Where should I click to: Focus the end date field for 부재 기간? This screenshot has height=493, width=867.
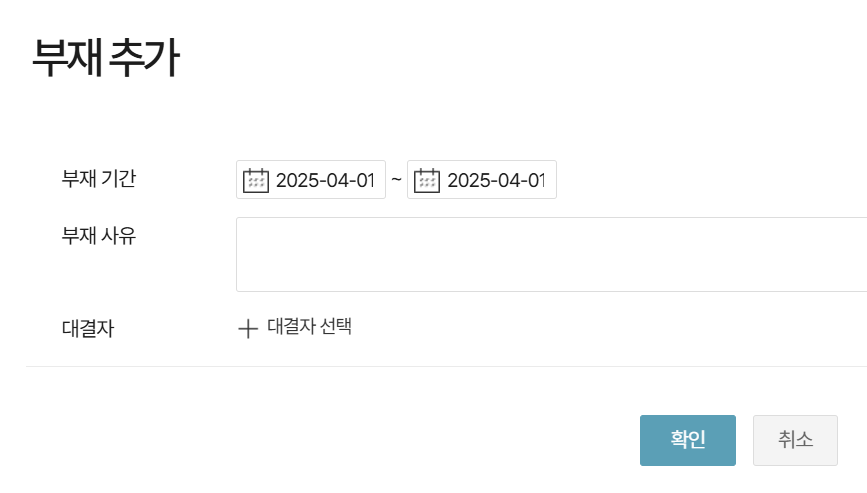pyautogui.click(x=495, y=180)
